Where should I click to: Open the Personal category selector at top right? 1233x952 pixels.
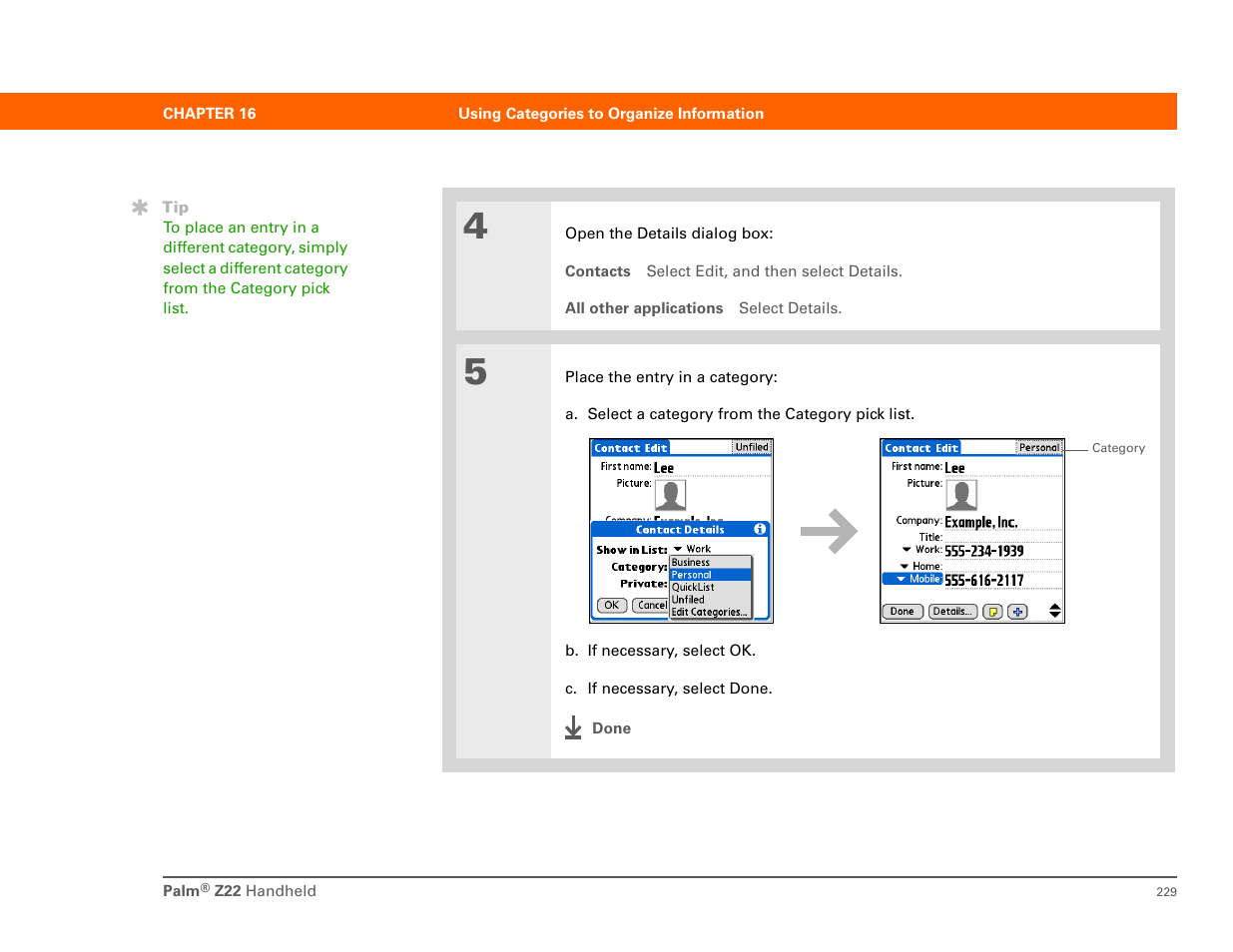click(x=1039, y=447)
